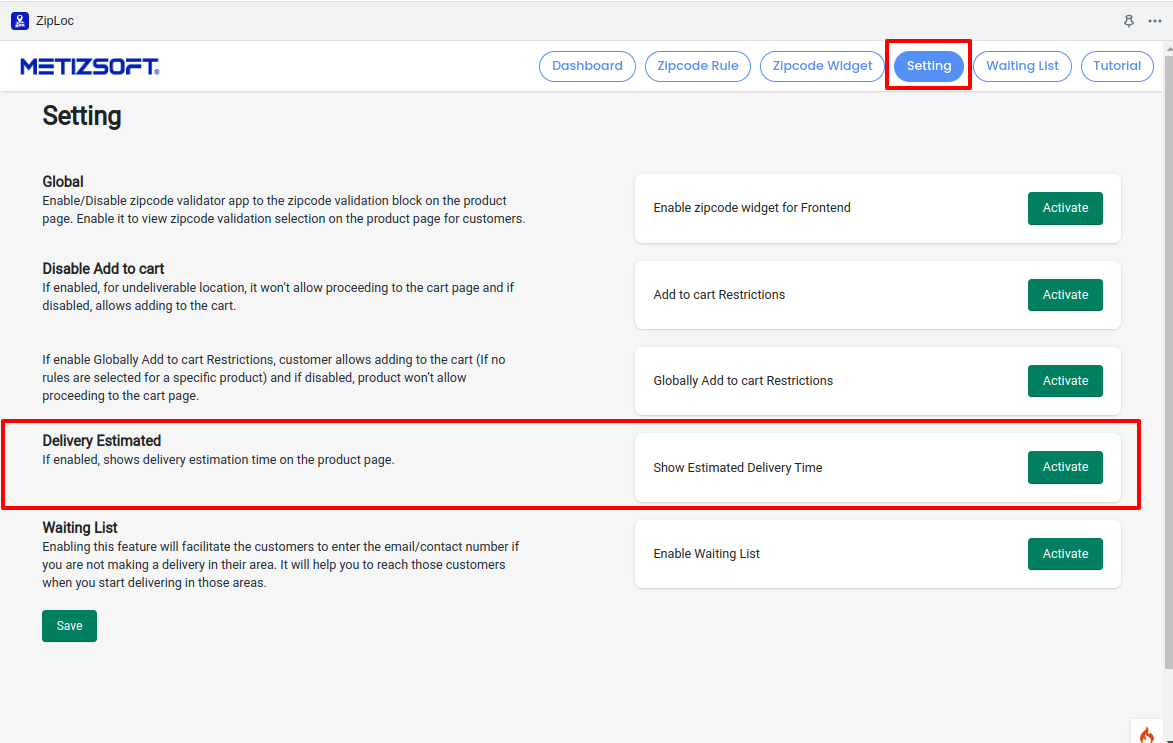Click the ZipLoc app icon
Screen dimensions: 1173x743
coord(20,20)
